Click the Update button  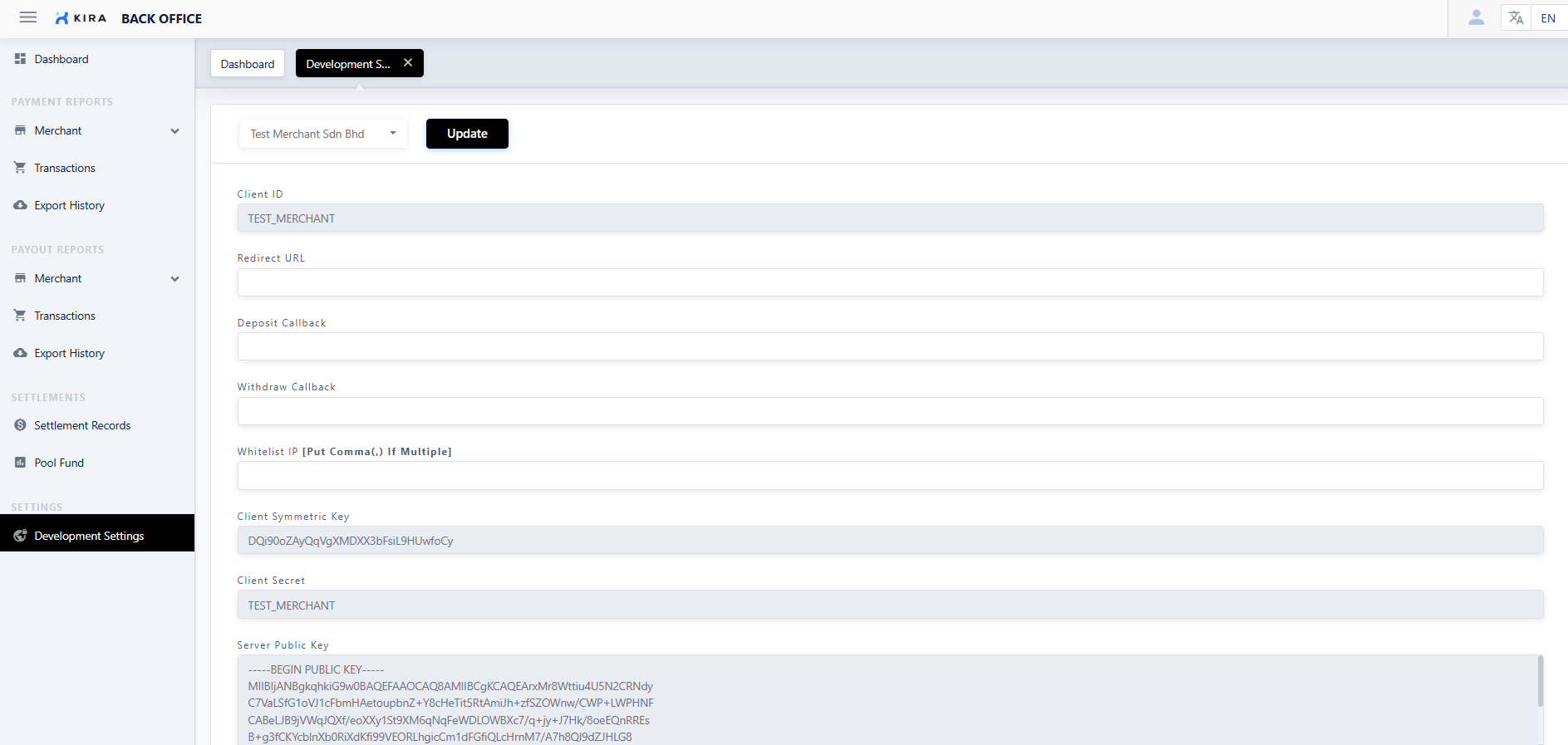coord(467,134)
